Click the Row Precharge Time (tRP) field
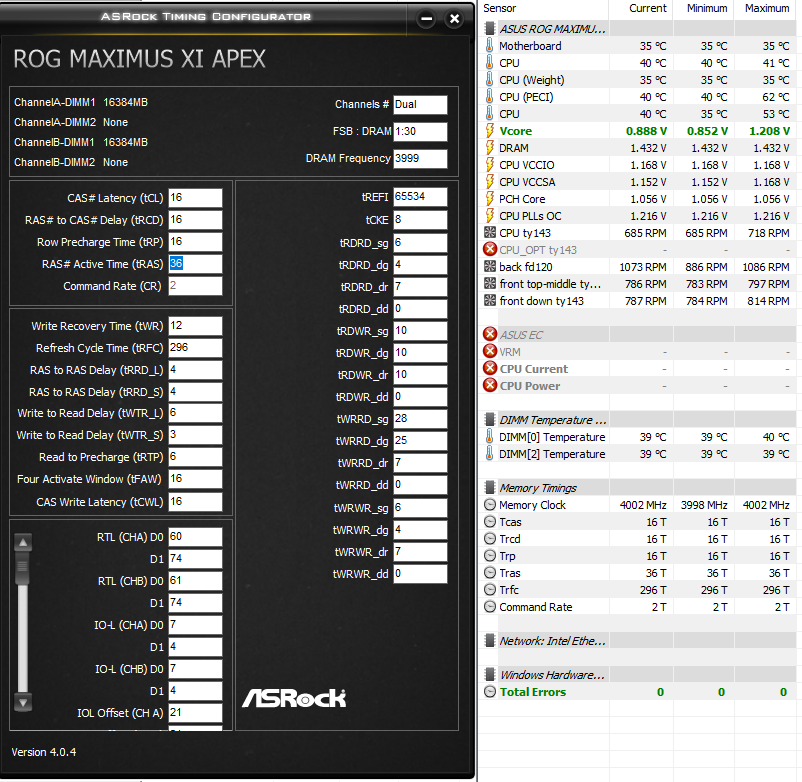802x782 pixels. coord(195,242)
